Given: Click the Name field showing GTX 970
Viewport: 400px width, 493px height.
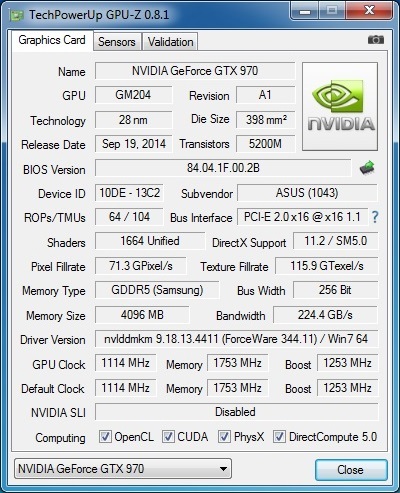Looking at the screenshot, I should [x=195, y=71].
